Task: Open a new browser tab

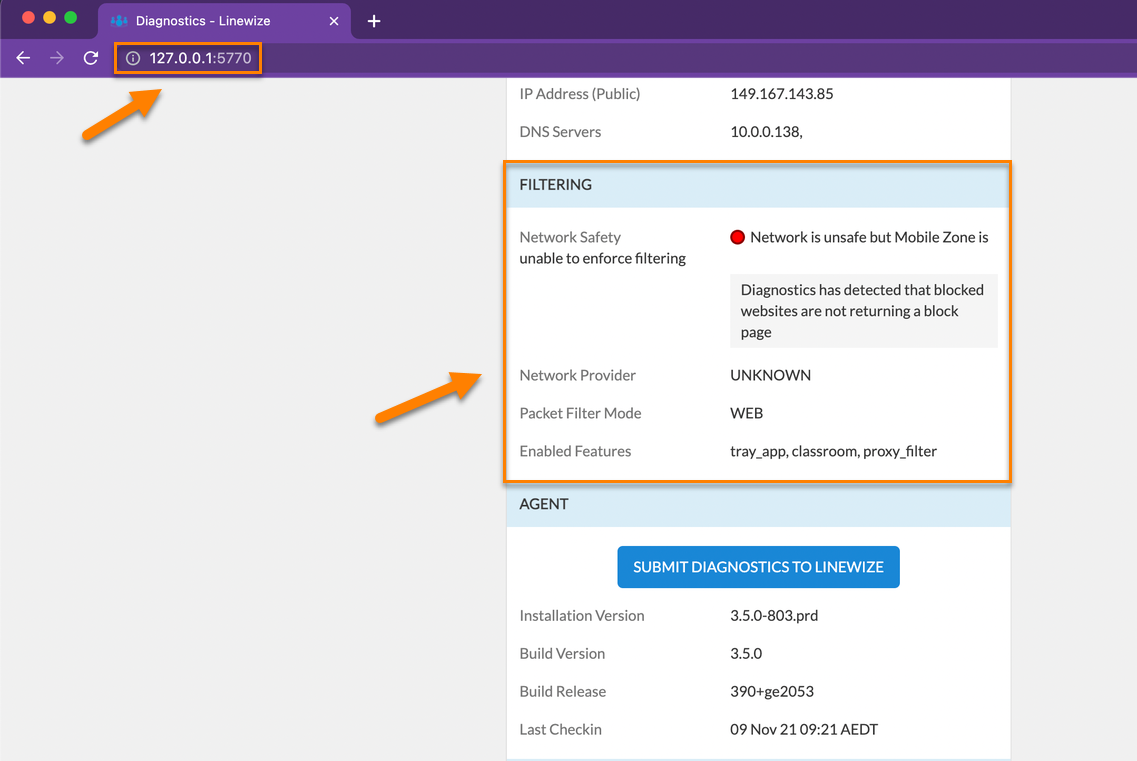Action: (x=374, y=21)
